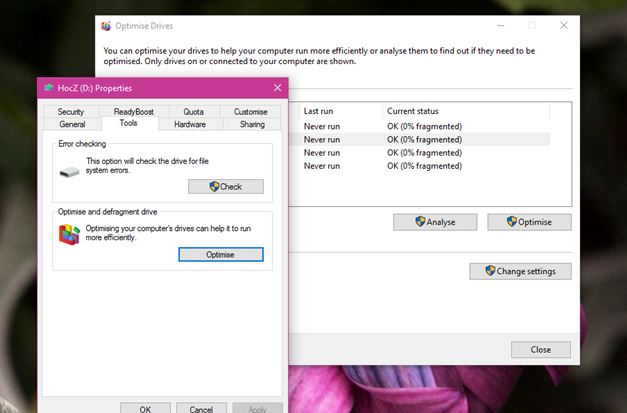Image resolution: width=627 pixels, height=413 pixels.
Task: Minimize the Optimise Drives window
Action: (x=501, y=26)
